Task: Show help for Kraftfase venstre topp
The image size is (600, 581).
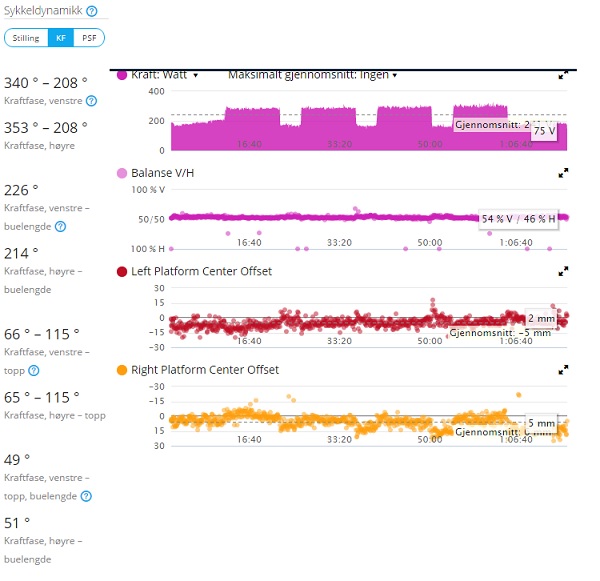Action: (34, 370)
